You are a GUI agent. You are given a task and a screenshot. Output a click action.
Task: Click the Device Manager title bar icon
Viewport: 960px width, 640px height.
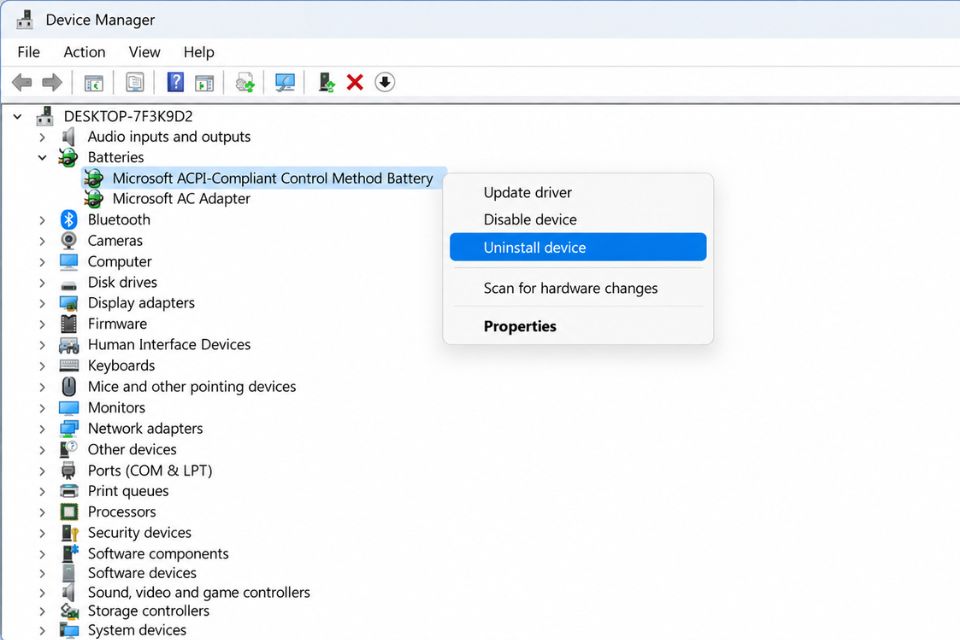[25, 20]
